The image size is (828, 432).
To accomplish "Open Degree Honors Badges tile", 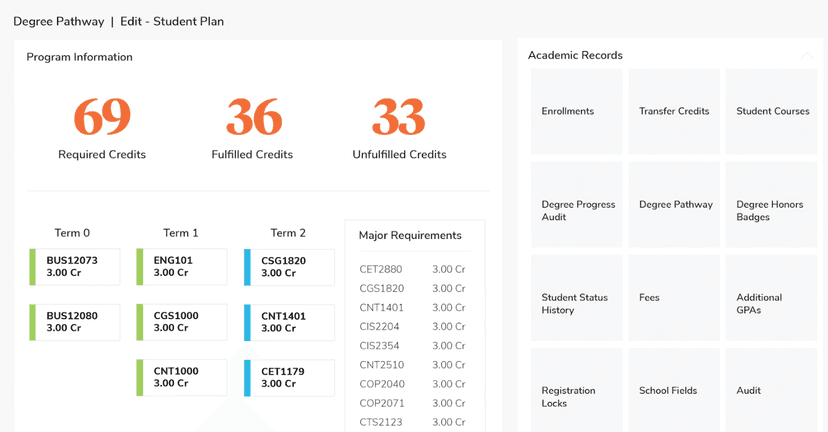I will [772, 210].
